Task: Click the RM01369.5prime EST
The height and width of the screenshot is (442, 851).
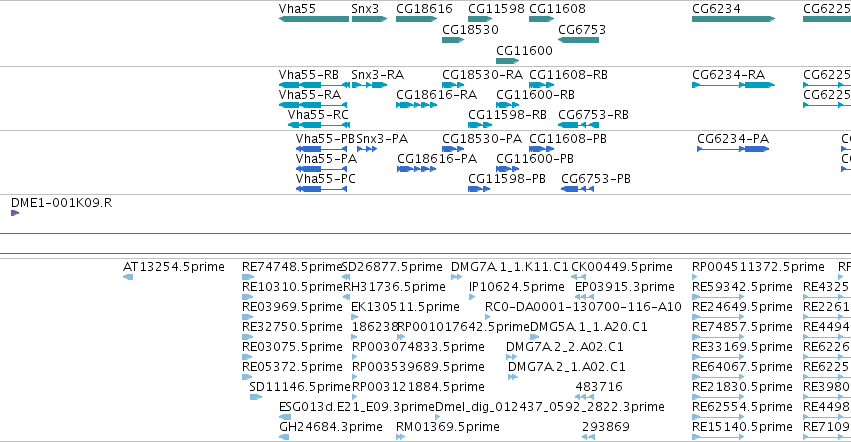Action: 401,437
